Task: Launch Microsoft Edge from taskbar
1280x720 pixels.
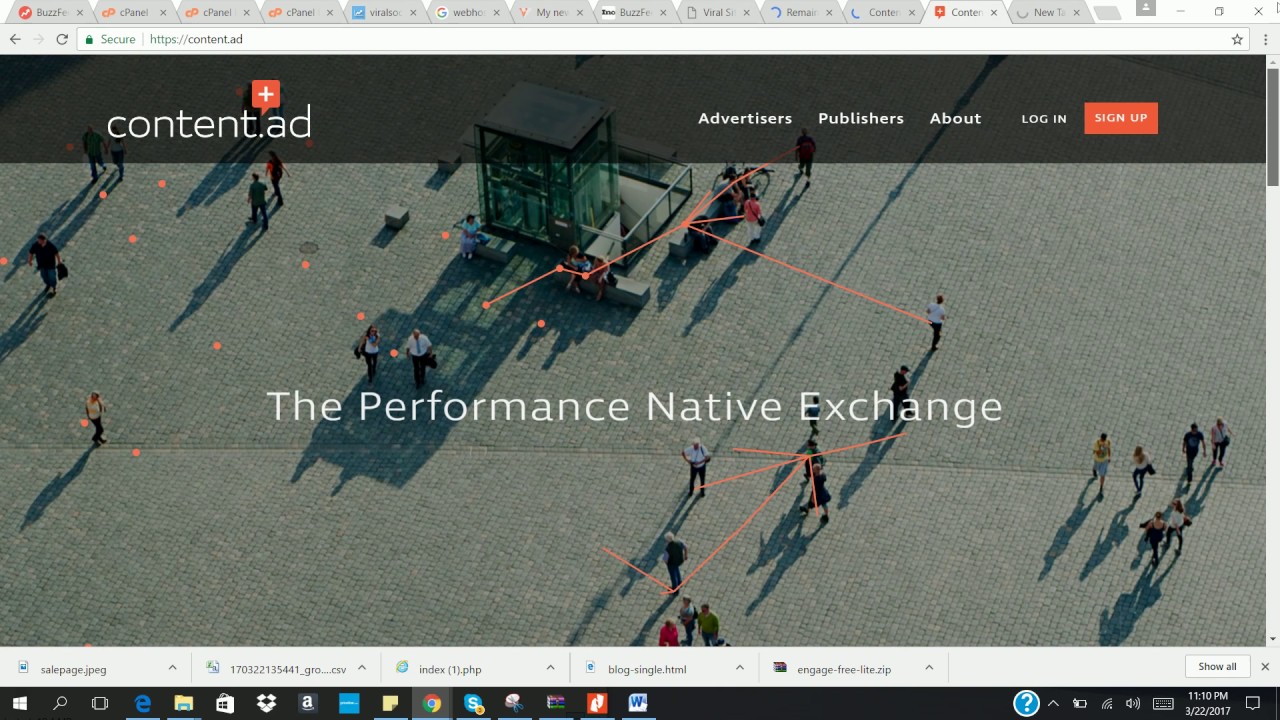Action: coord(142,703)
